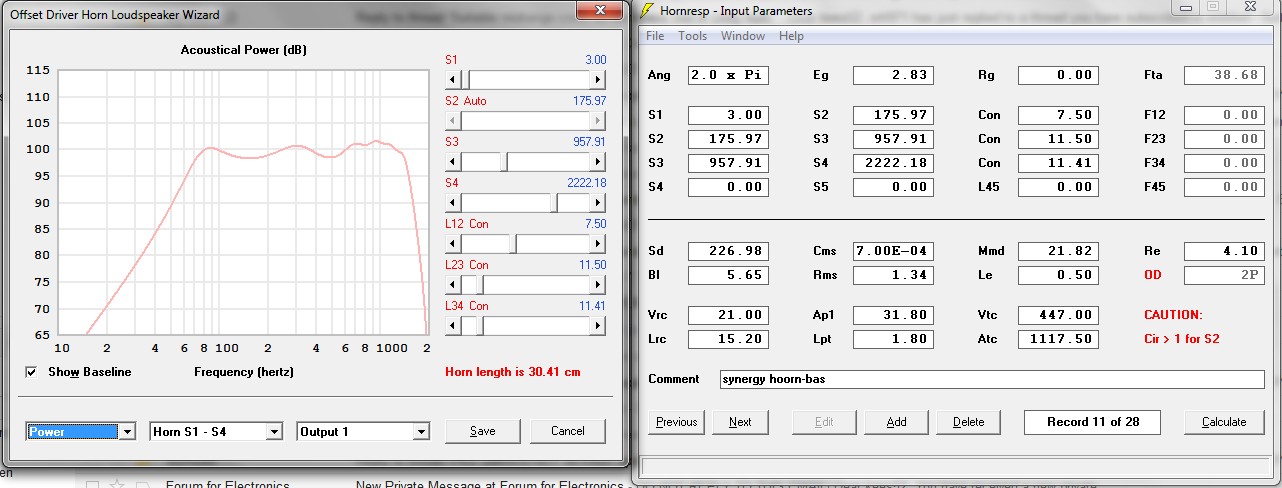Toggle the Show Baseline checkbox

[32, 372]
